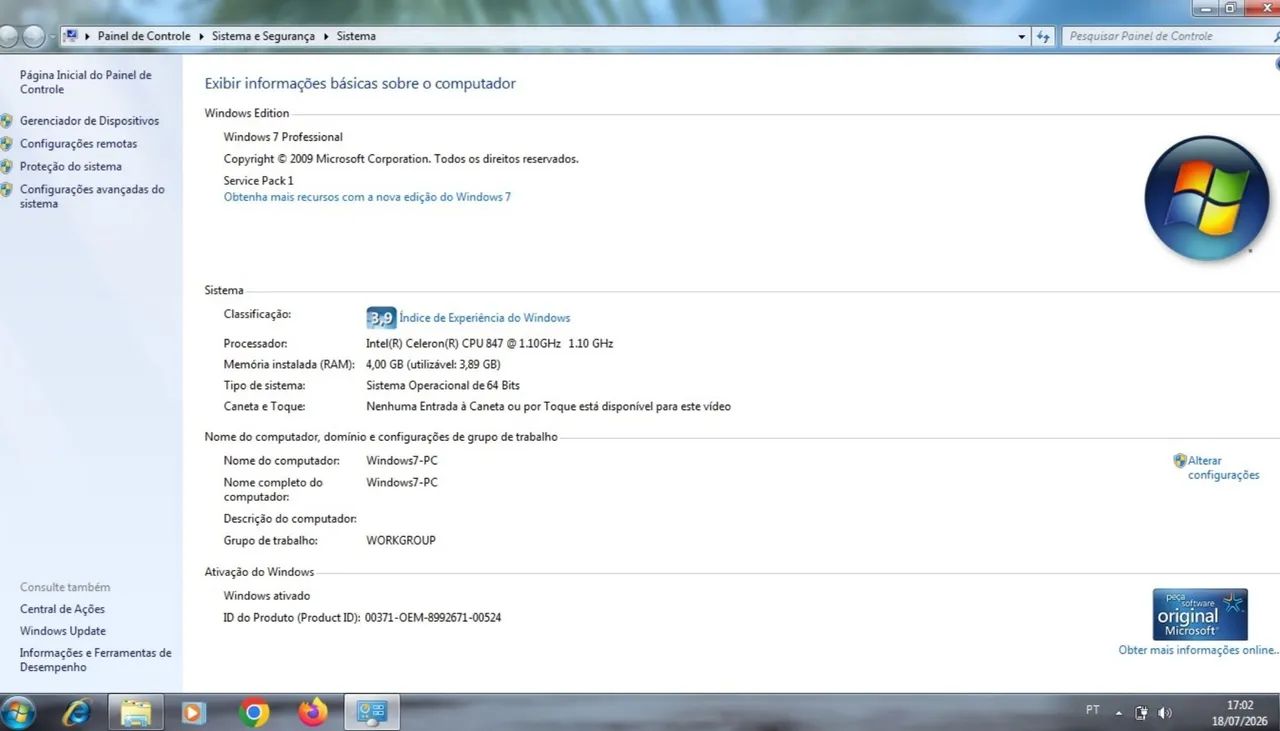Open Windows Explorer folder icon in taskbar
1280x731 pixels.
point(135,712)
